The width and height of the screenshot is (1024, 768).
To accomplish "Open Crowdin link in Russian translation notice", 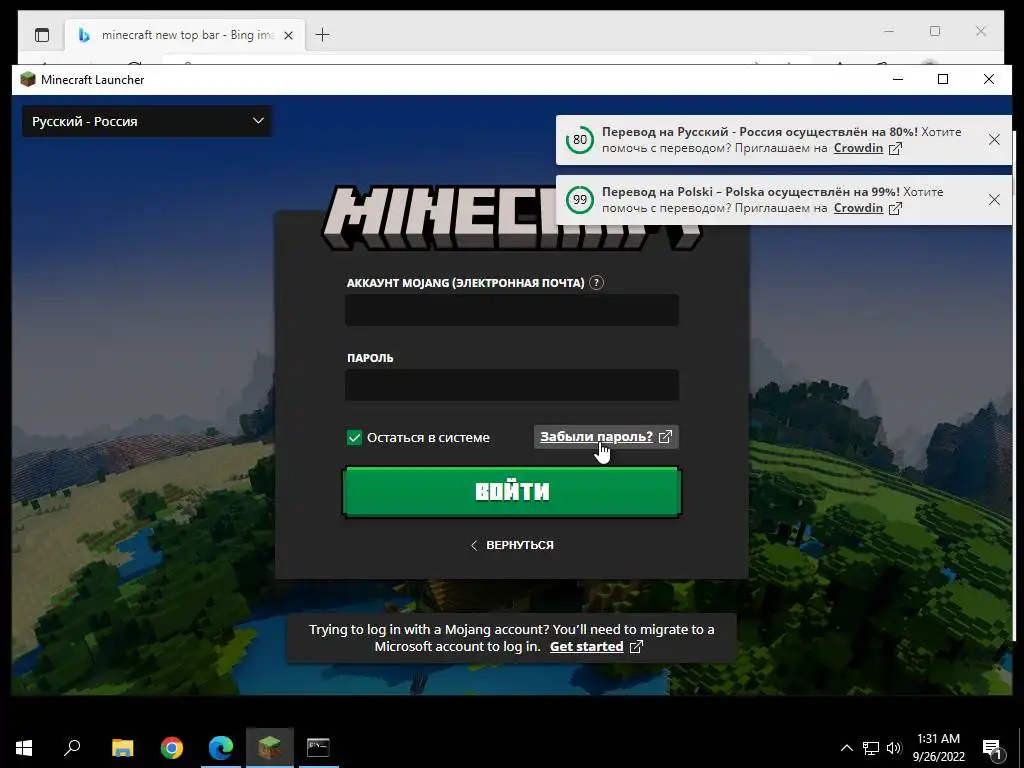I will click(x=858, y=148).
